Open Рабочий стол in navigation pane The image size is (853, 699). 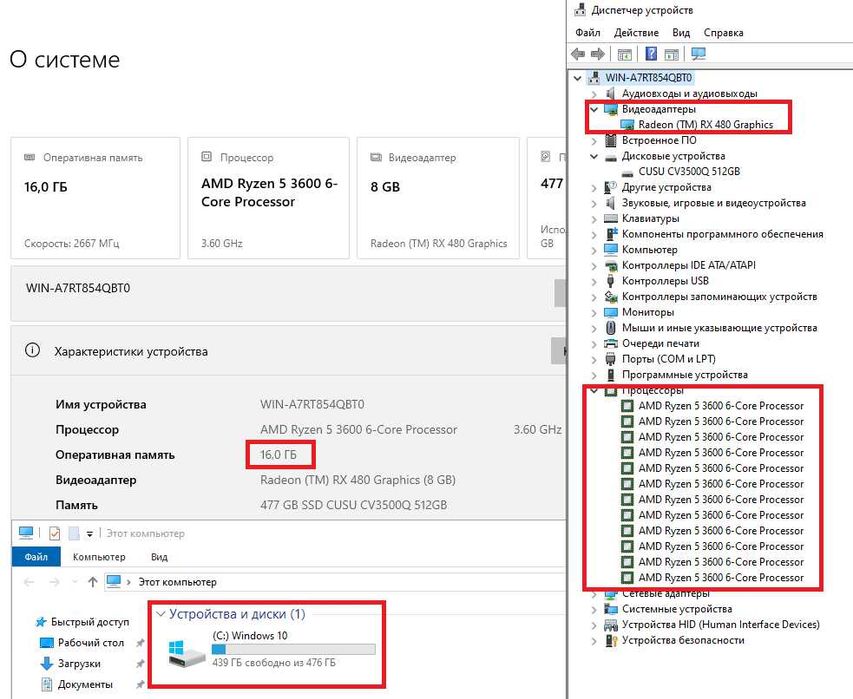click(91, 643)
